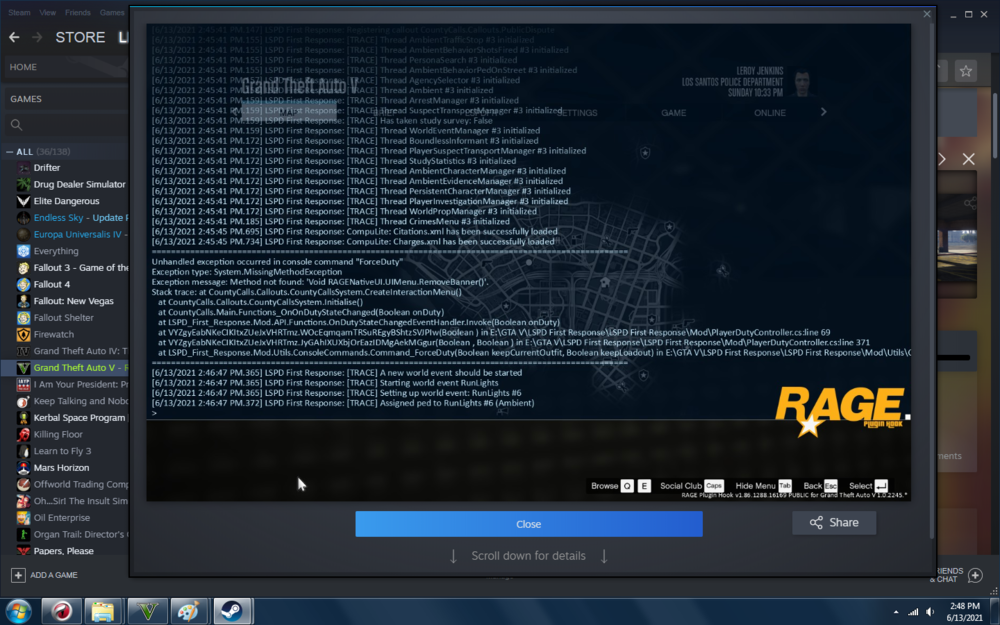Click the library search icon

click(x=17, y=125)
